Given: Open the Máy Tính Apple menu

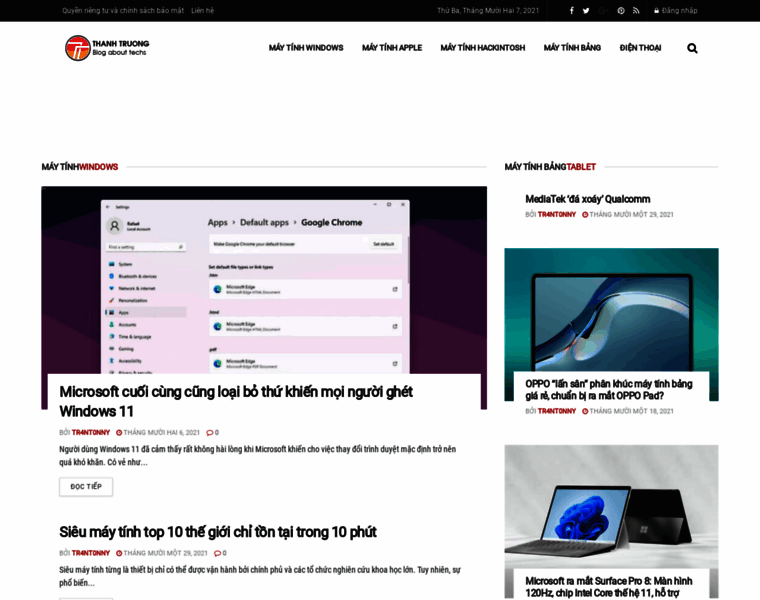Looking at the screenshot, I should coord(392,47).
